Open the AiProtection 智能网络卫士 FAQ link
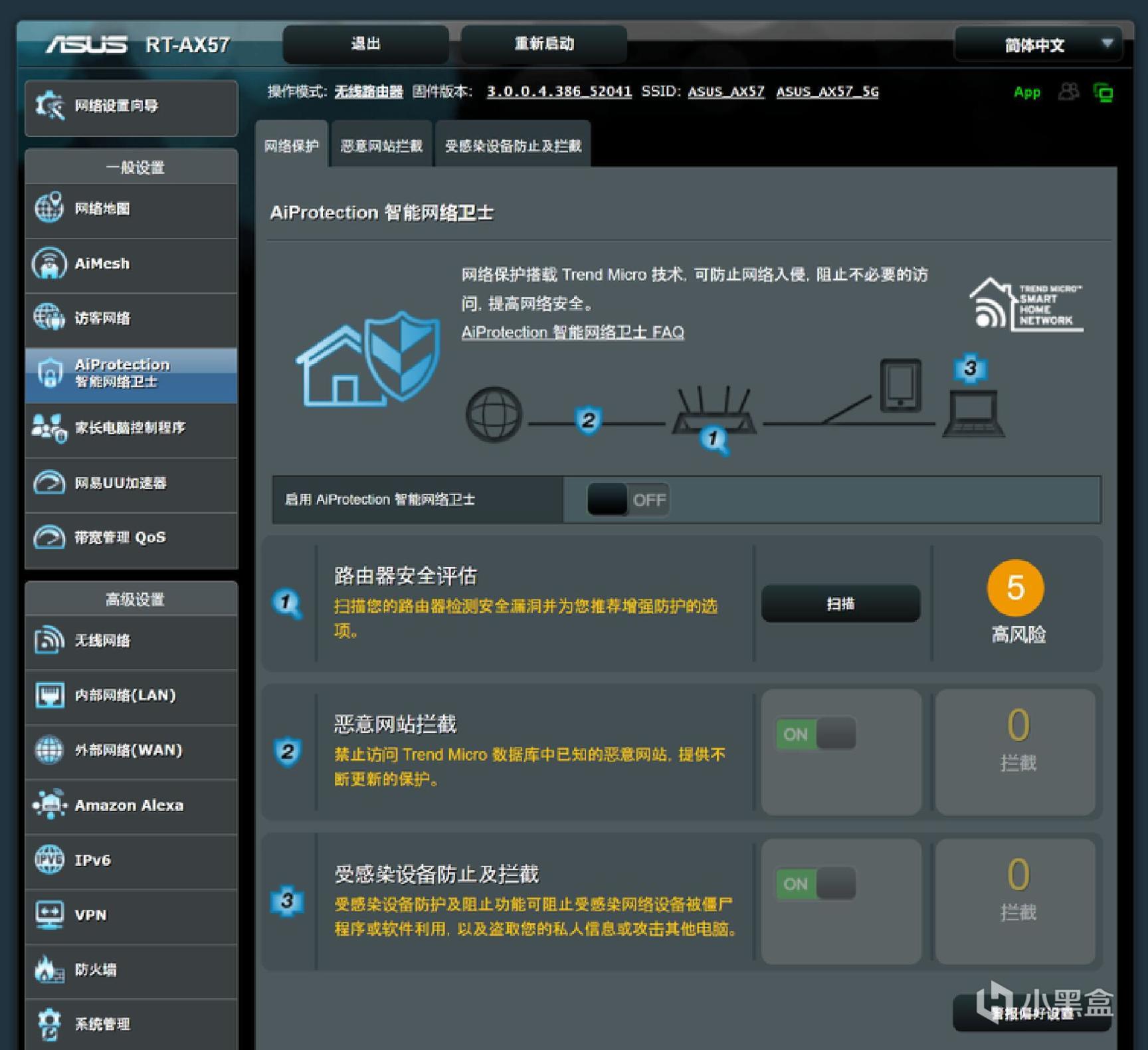 [x=573, y=332]
